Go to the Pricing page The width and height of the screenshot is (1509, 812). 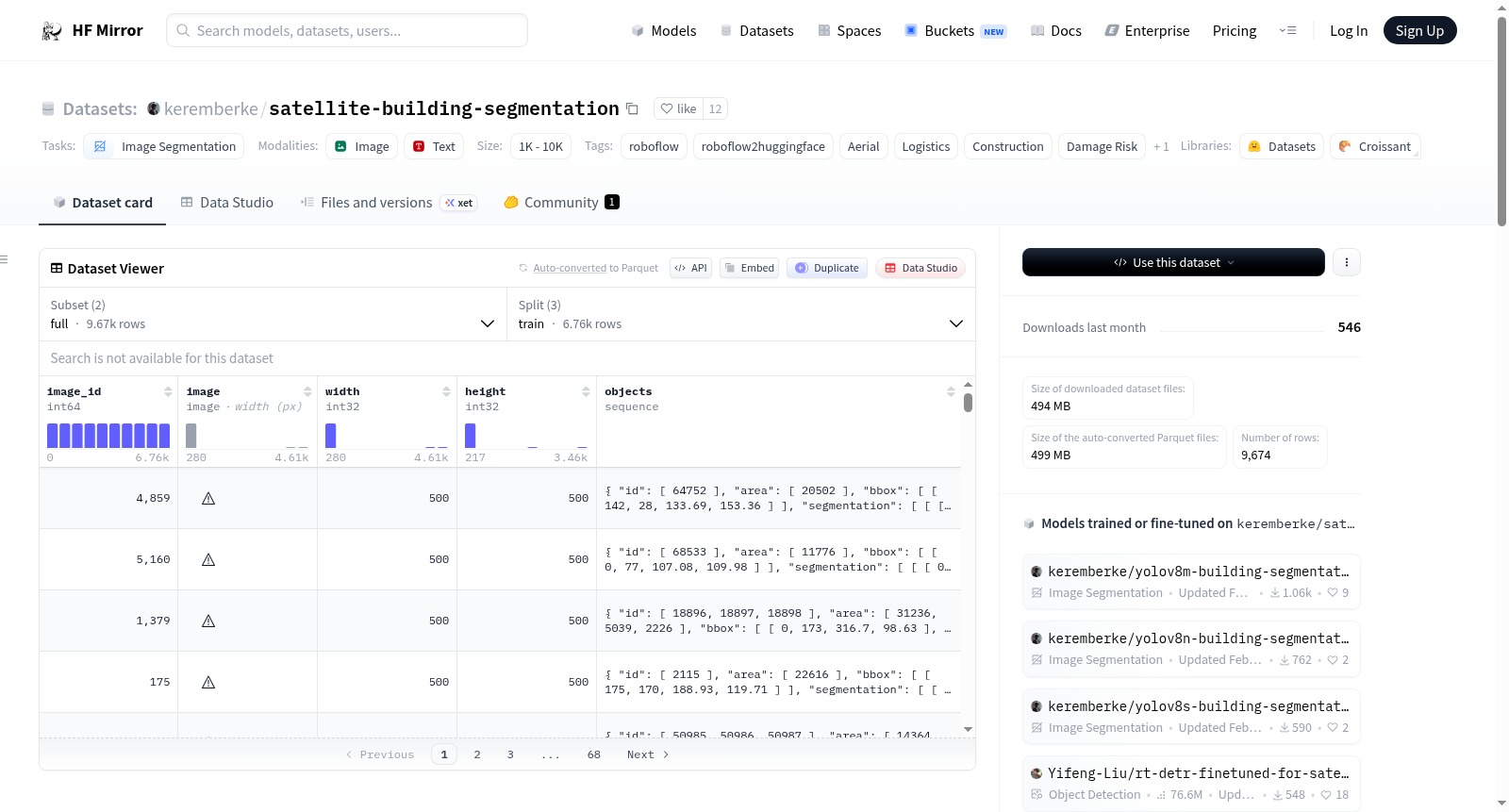tap(1235, 31)
